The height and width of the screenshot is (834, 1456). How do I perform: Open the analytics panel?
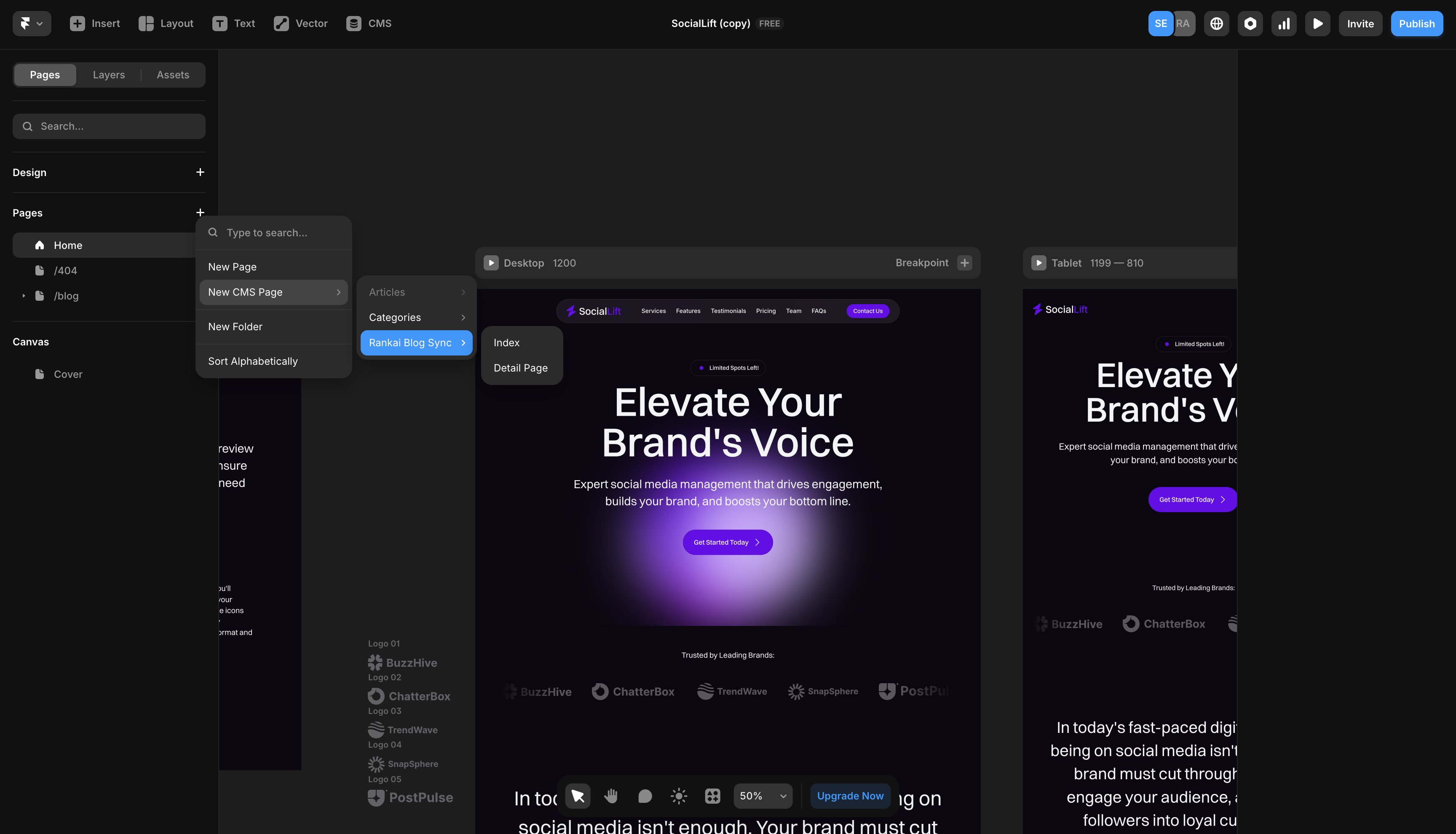click(1284, 24)
